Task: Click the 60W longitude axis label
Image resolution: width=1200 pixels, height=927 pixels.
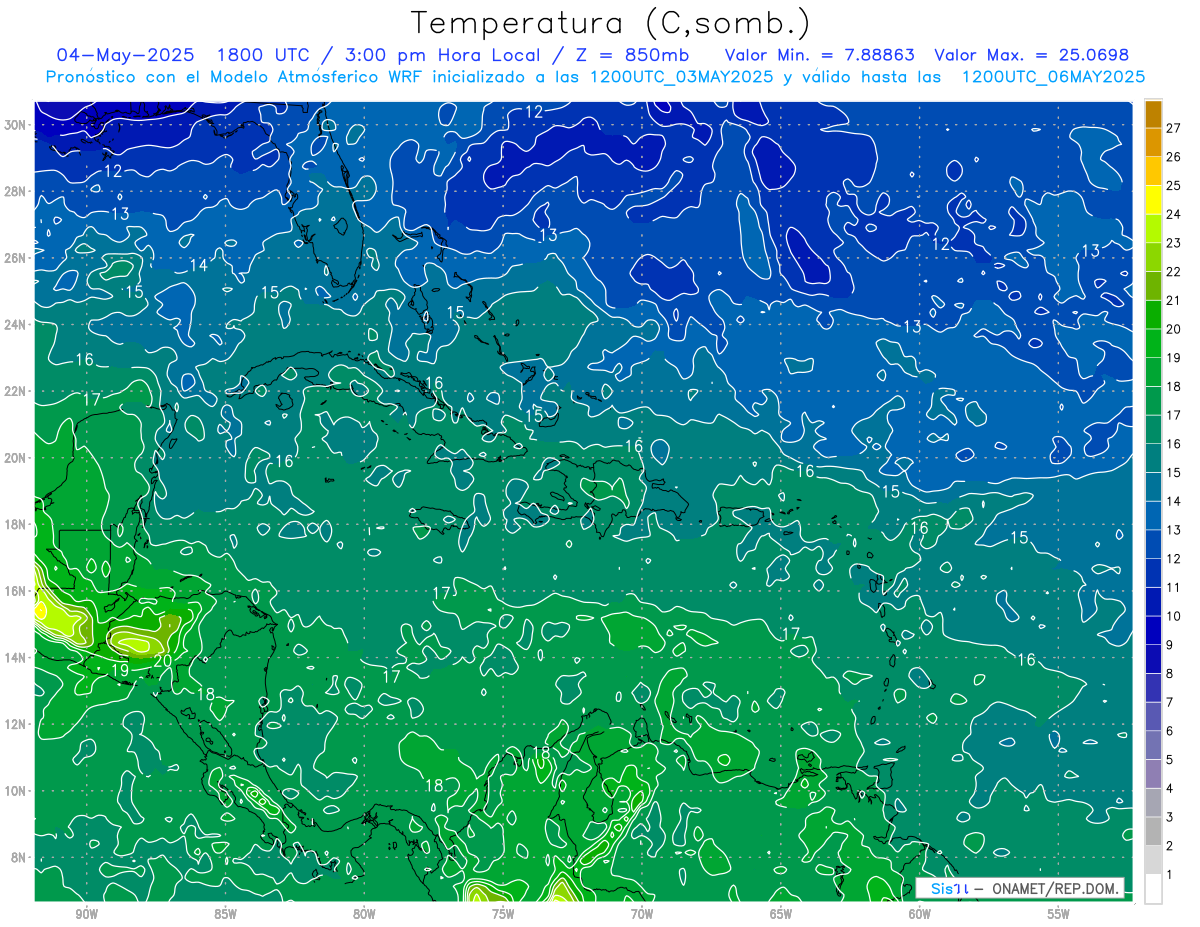Action: tap(920, 914)
